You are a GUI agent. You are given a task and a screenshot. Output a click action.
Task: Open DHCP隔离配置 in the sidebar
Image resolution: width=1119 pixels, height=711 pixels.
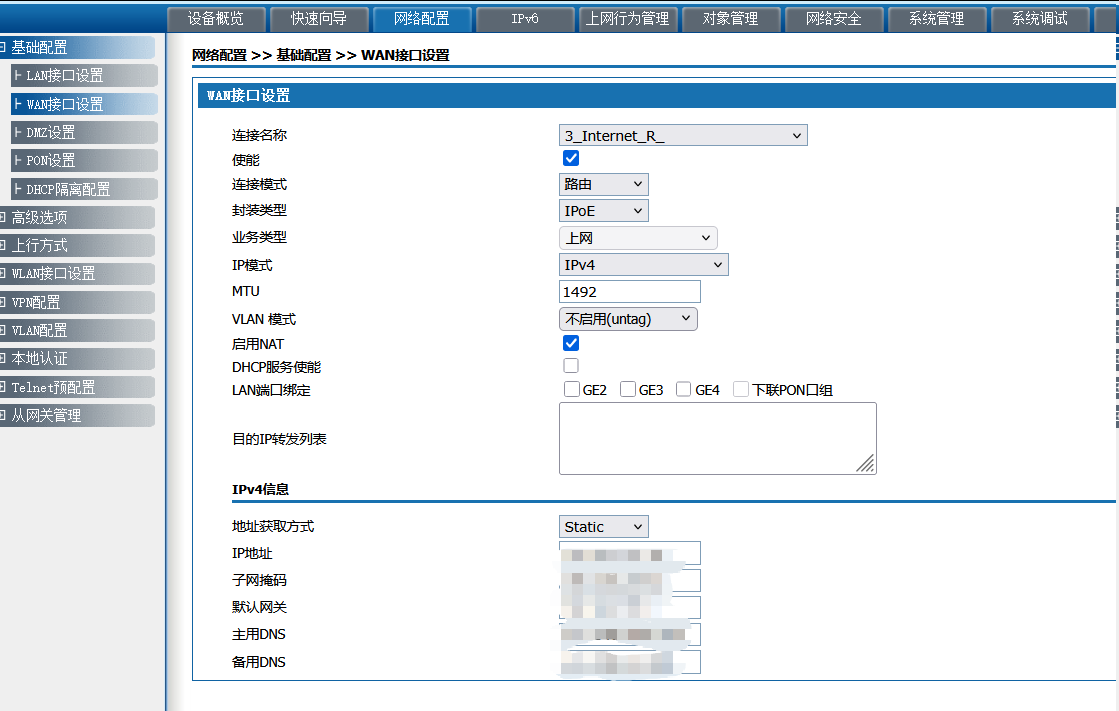(x=84, y=189)
